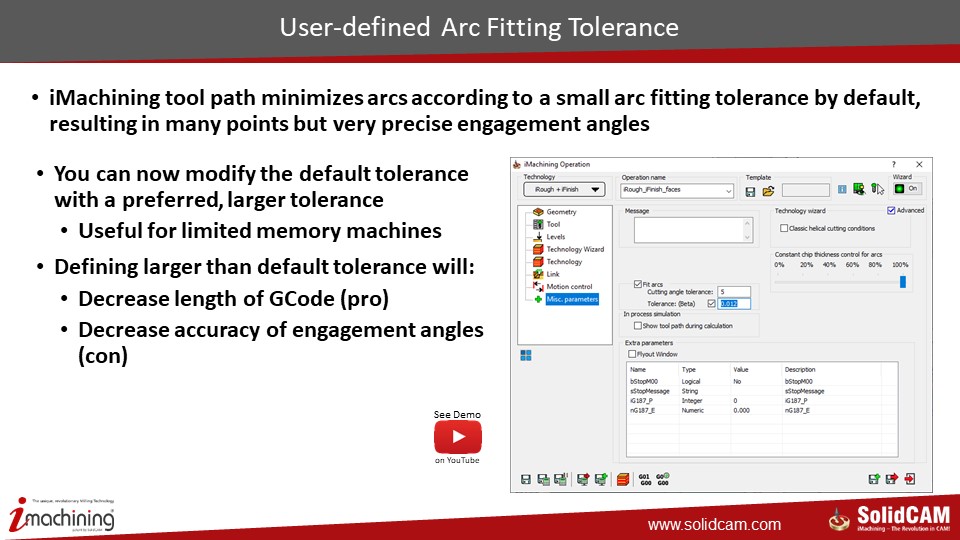Enable Classic helical cutting conditions

(783, 228)
